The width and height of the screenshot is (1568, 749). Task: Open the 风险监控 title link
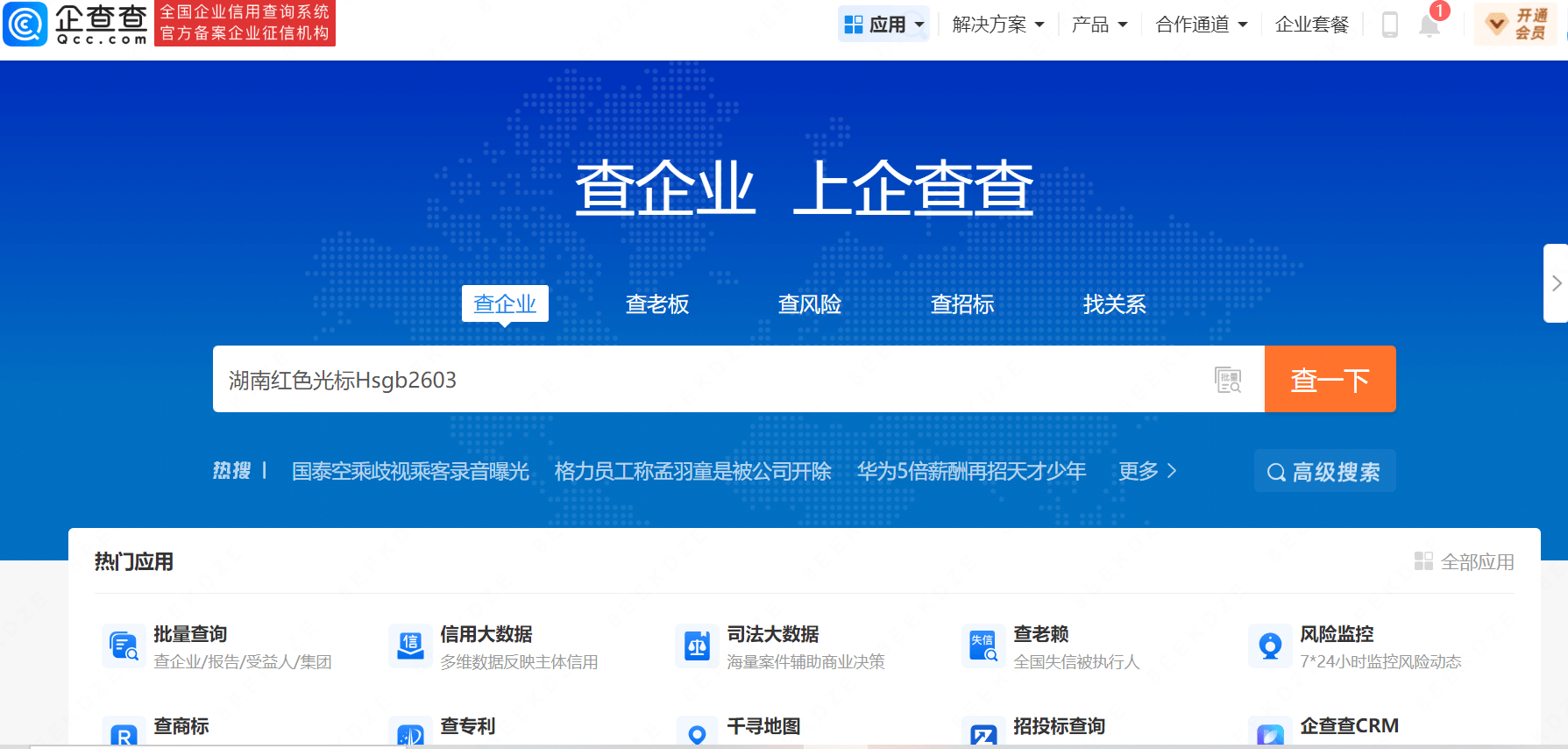[1337, 633]
